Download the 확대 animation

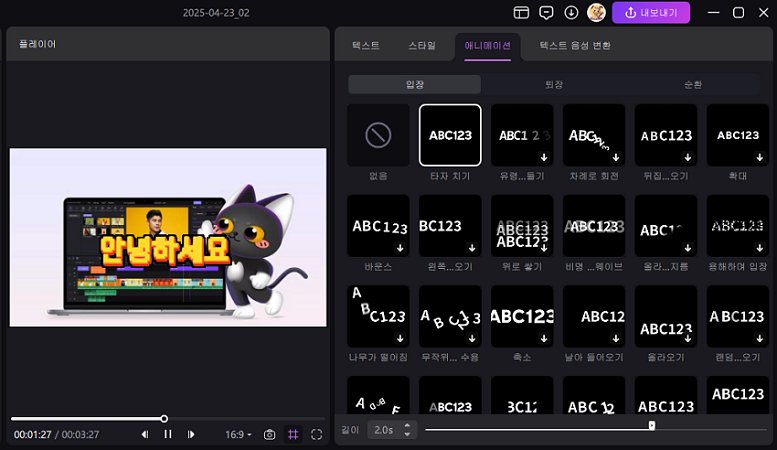pyautogui.click(x=759, y=157)
